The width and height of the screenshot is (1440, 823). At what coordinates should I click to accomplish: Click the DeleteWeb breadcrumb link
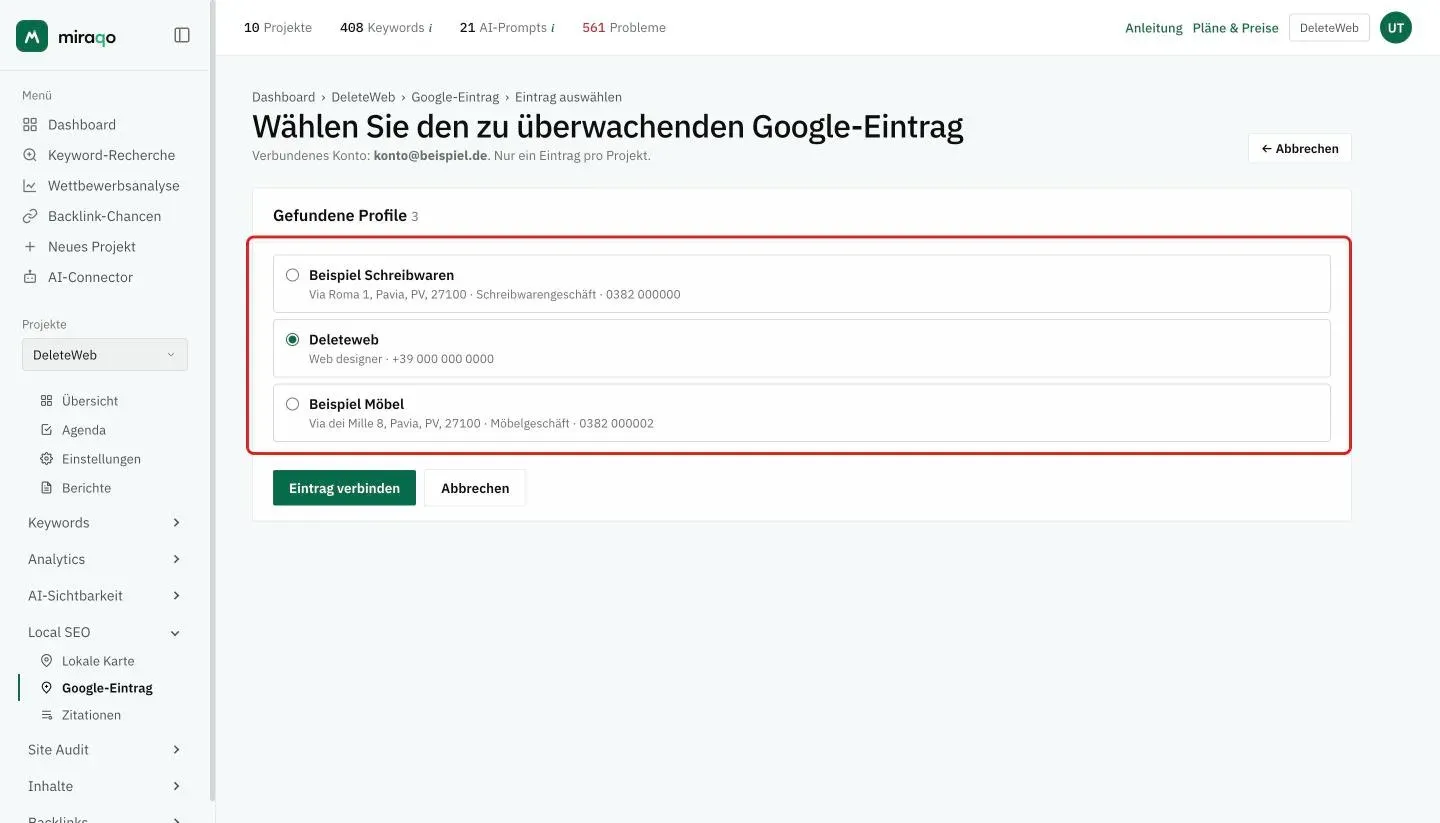tap(363, 97)
